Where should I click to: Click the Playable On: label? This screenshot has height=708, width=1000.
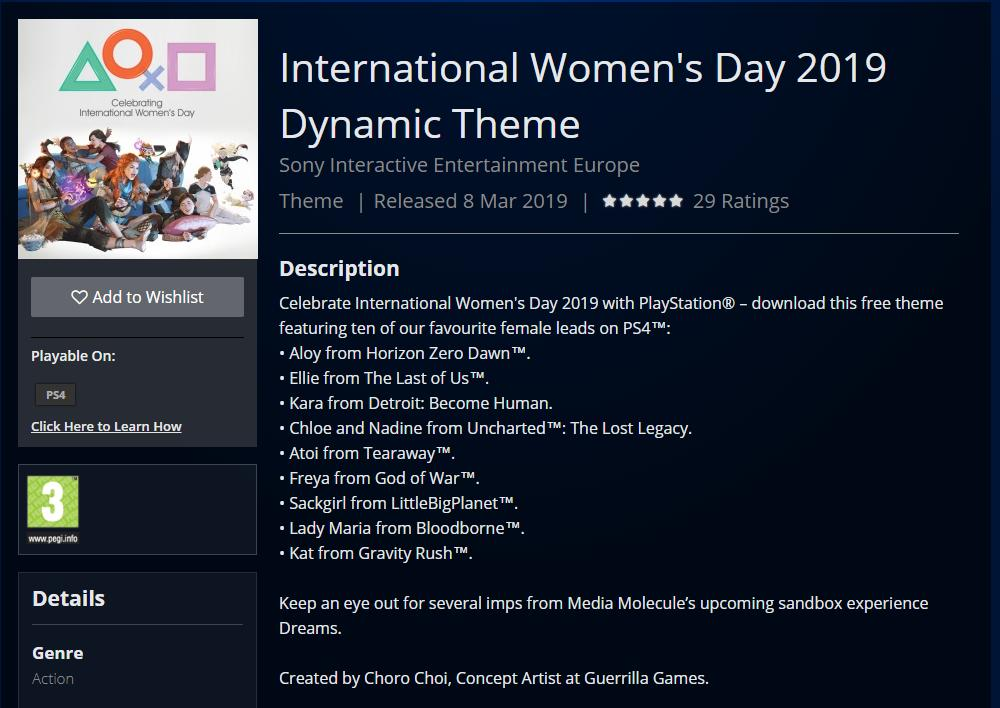[73, 356]
